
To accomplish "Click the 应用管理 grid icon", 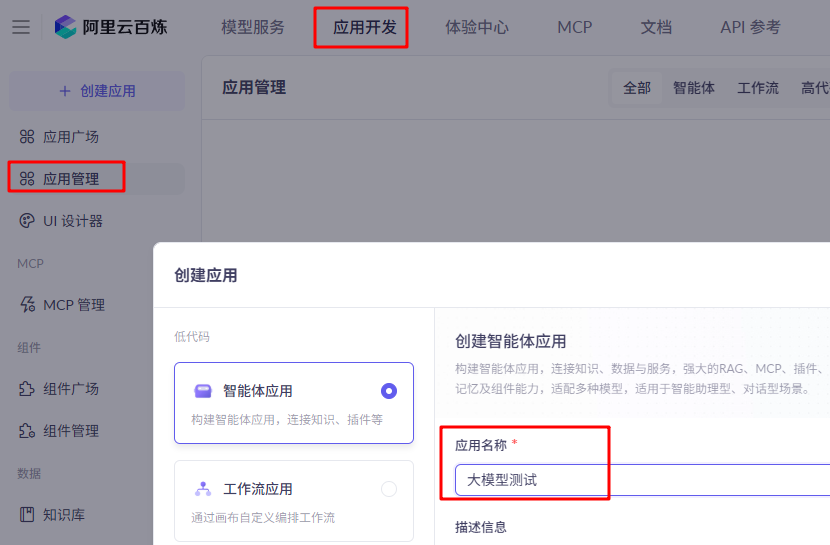I will tap(27, 179).
